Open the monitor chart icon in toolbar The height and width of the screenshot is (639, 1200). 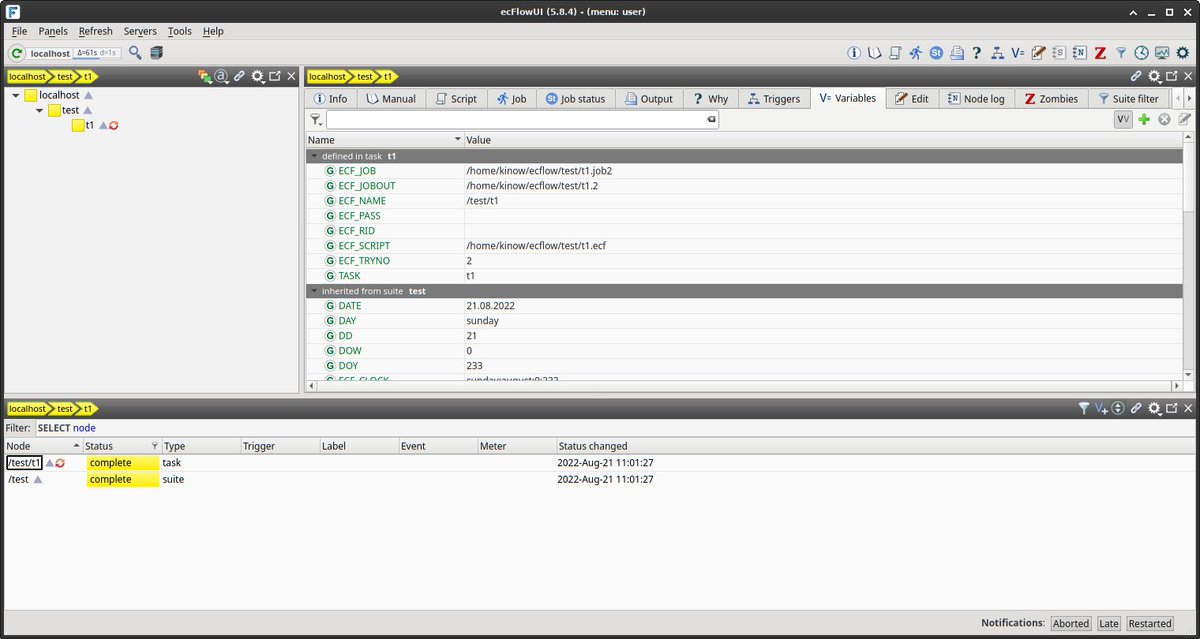tap(1161, 53)
